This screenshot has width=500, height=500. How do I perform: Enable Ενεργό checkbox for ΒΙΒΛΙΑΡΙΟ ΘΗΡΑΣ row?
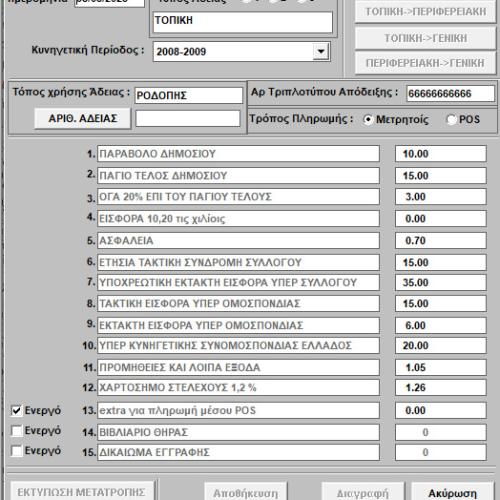(16, 431)
